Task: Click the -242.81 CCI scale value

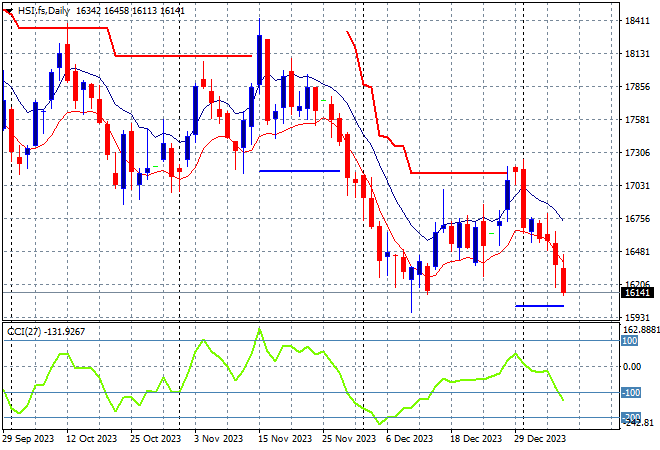Action: coord(638,423)
